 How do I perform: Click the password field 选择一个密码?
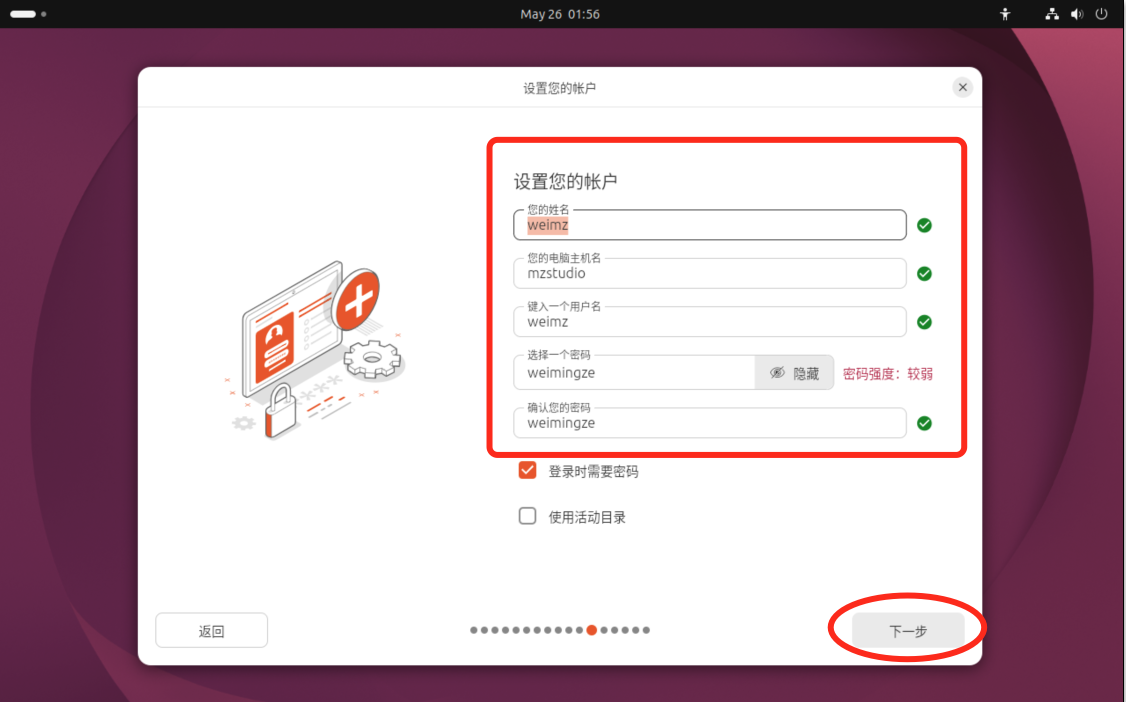(x=634, y=373)
